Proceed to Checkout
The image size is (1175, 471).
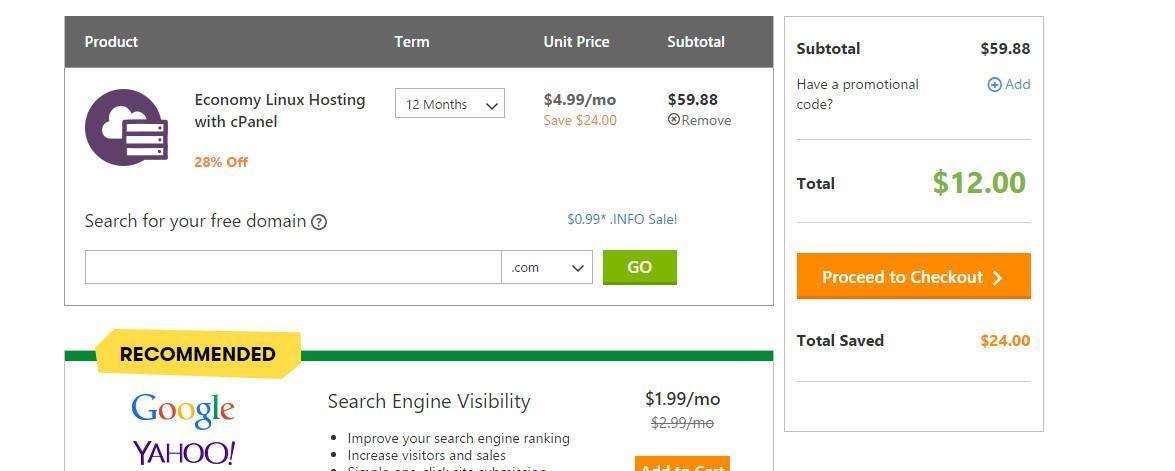pos(913,277)
